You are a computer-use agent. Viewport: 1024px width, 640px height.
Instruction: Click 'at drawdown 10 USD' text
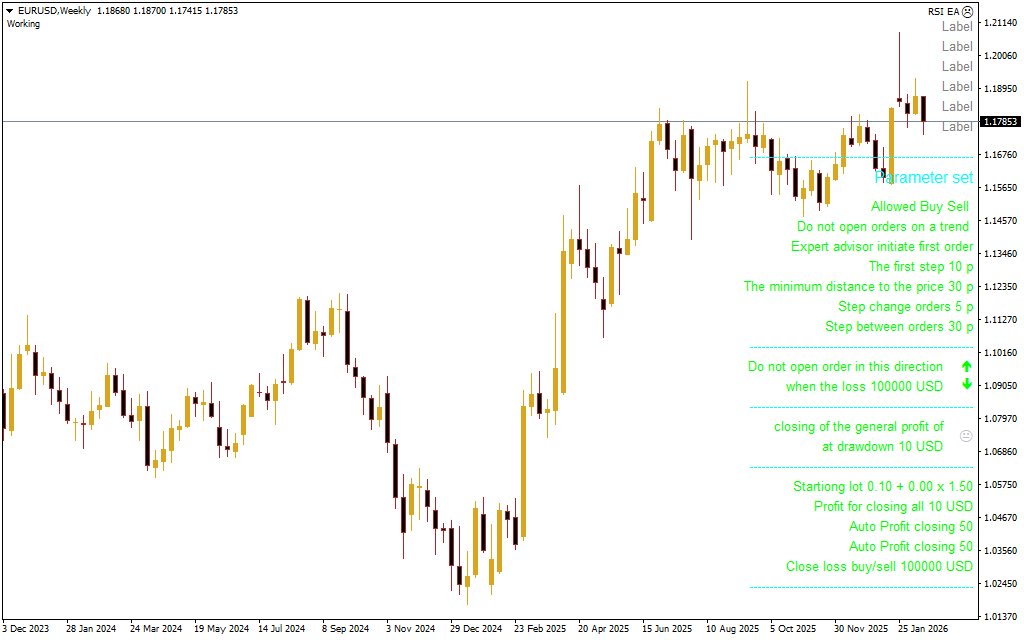point(882,447)
